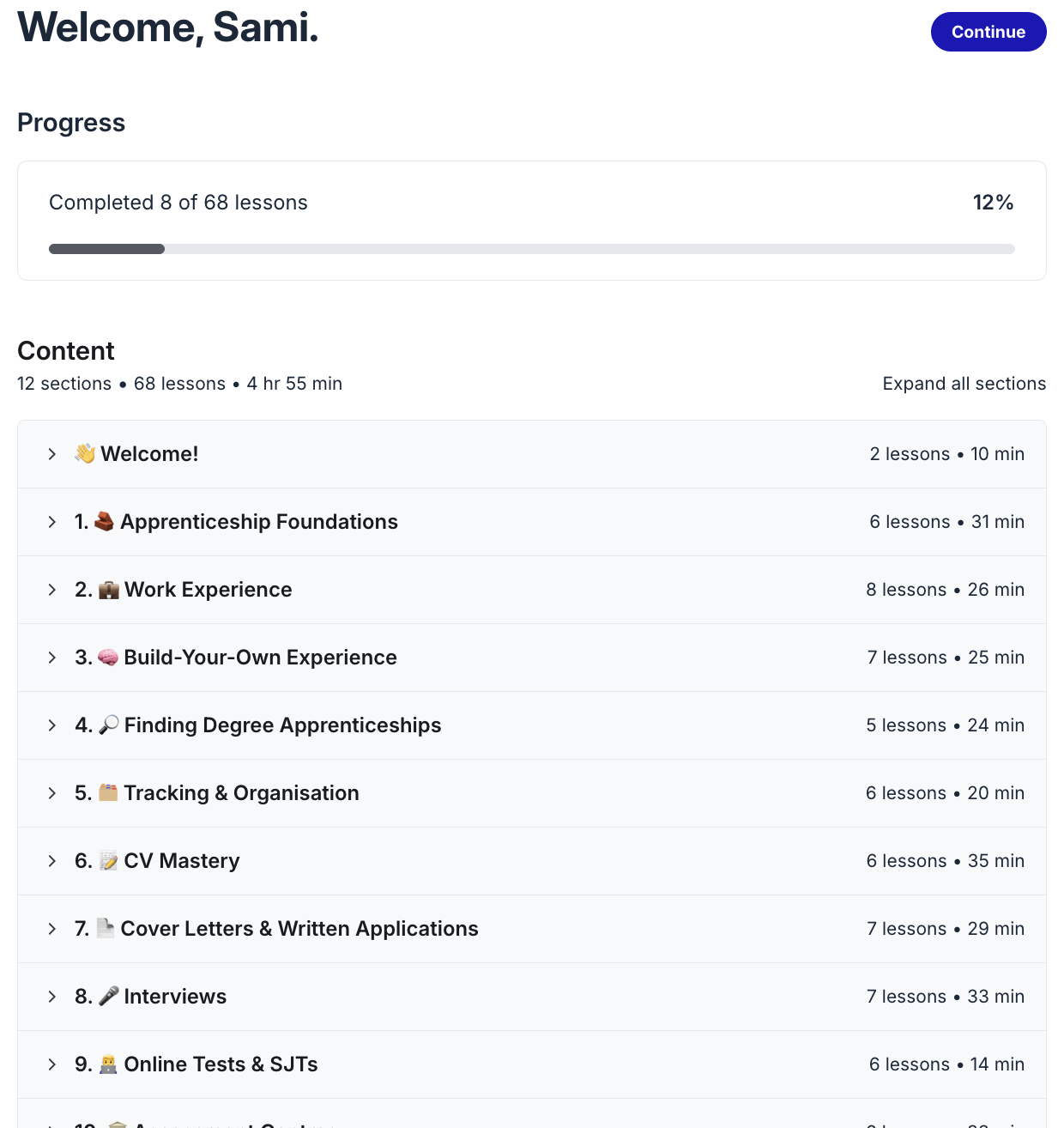The image size is (1064, 1128).
Task: Expand the CV Mastery section chevron
Action: tap(52, 861)
